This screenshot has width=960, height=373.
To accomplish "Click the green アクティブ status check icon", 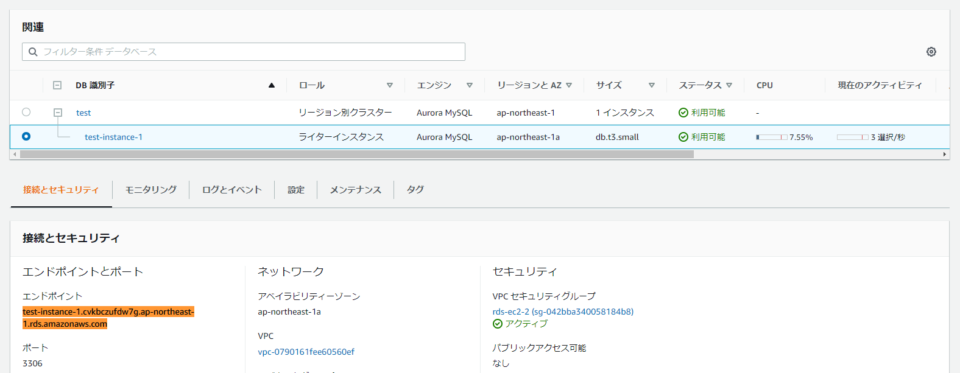I will pyautogui.click(x=497, y=323).
